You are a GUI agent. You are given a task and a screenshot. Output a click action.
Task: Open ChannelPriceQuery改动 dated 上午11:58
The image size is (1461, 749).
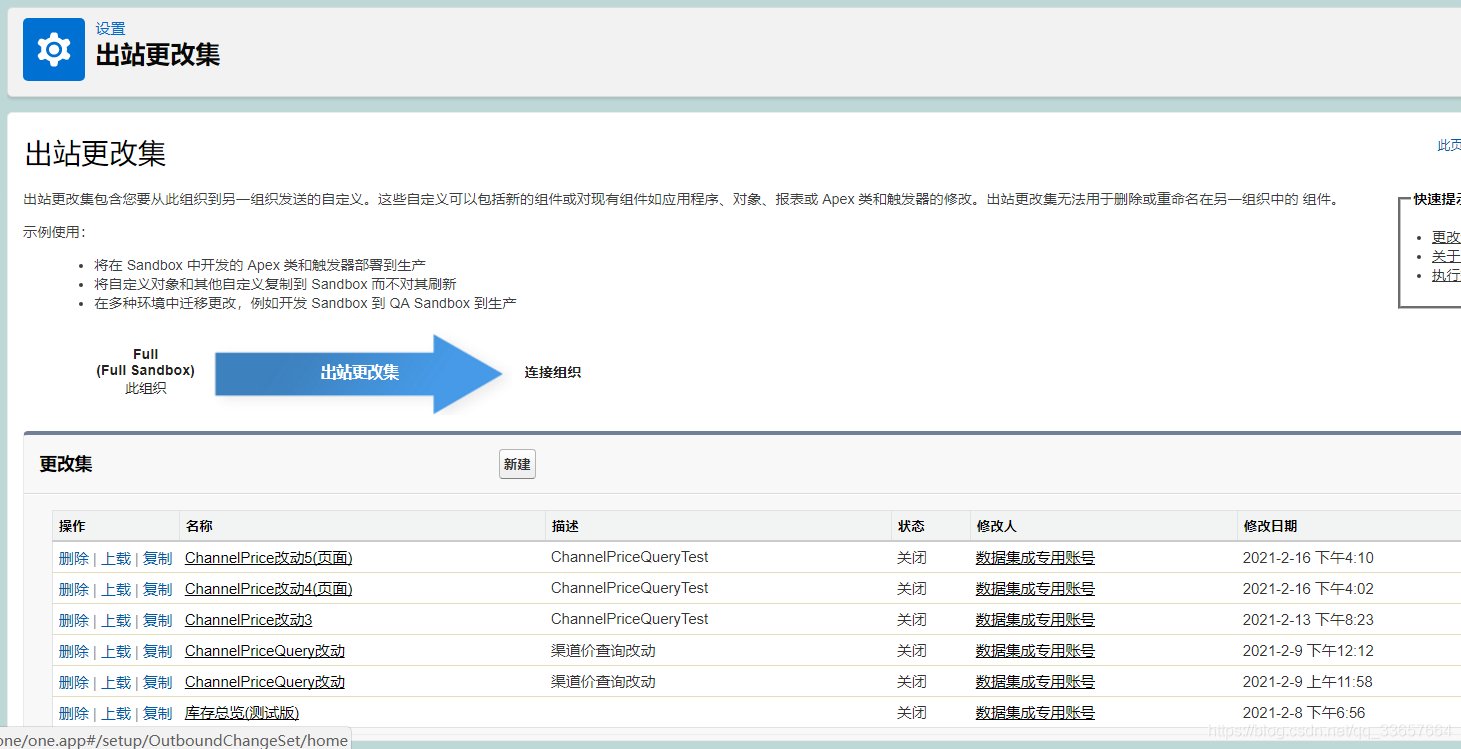click(265, 682)
